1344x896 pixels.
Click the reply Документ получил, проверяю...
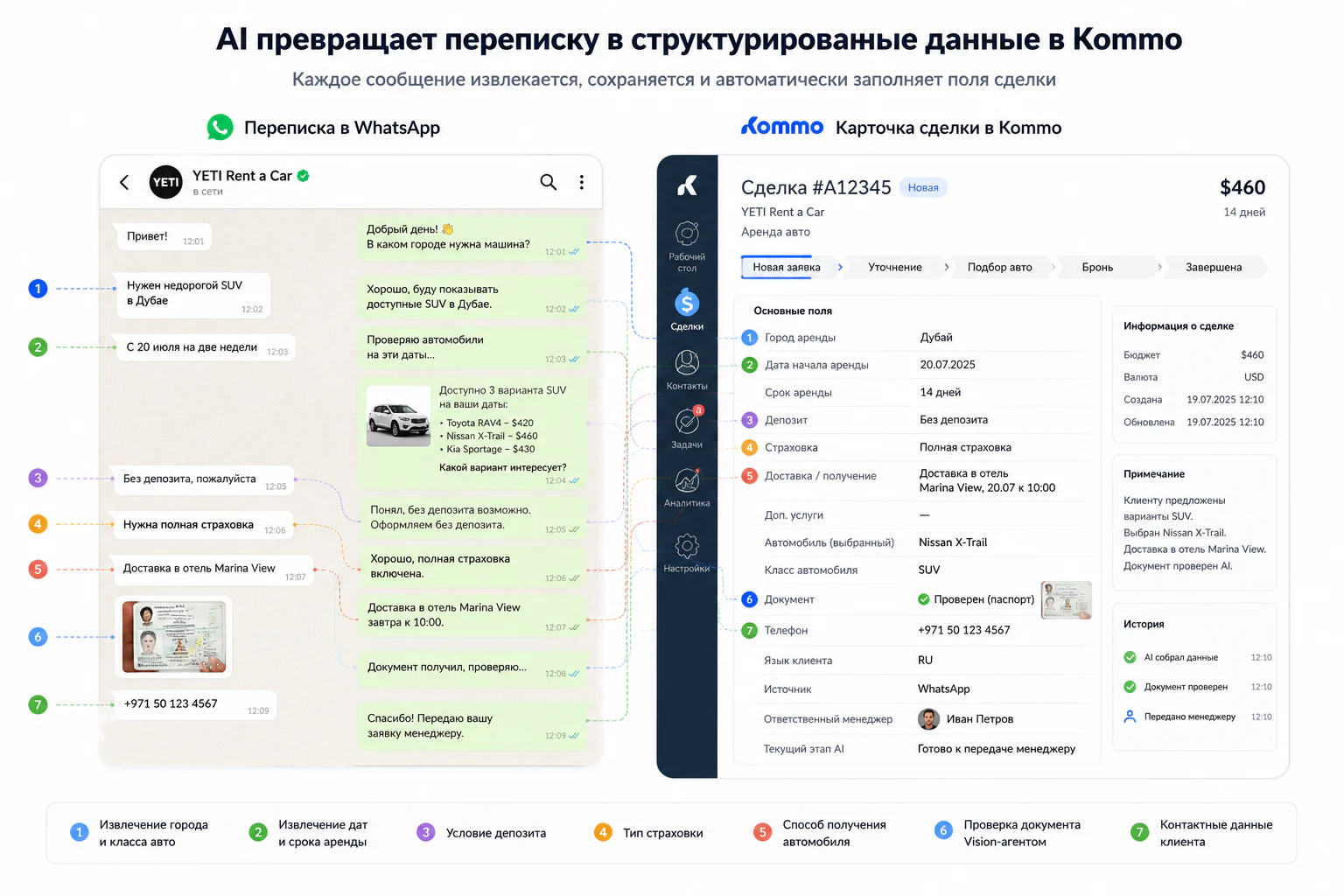click(x=472, y=668)
